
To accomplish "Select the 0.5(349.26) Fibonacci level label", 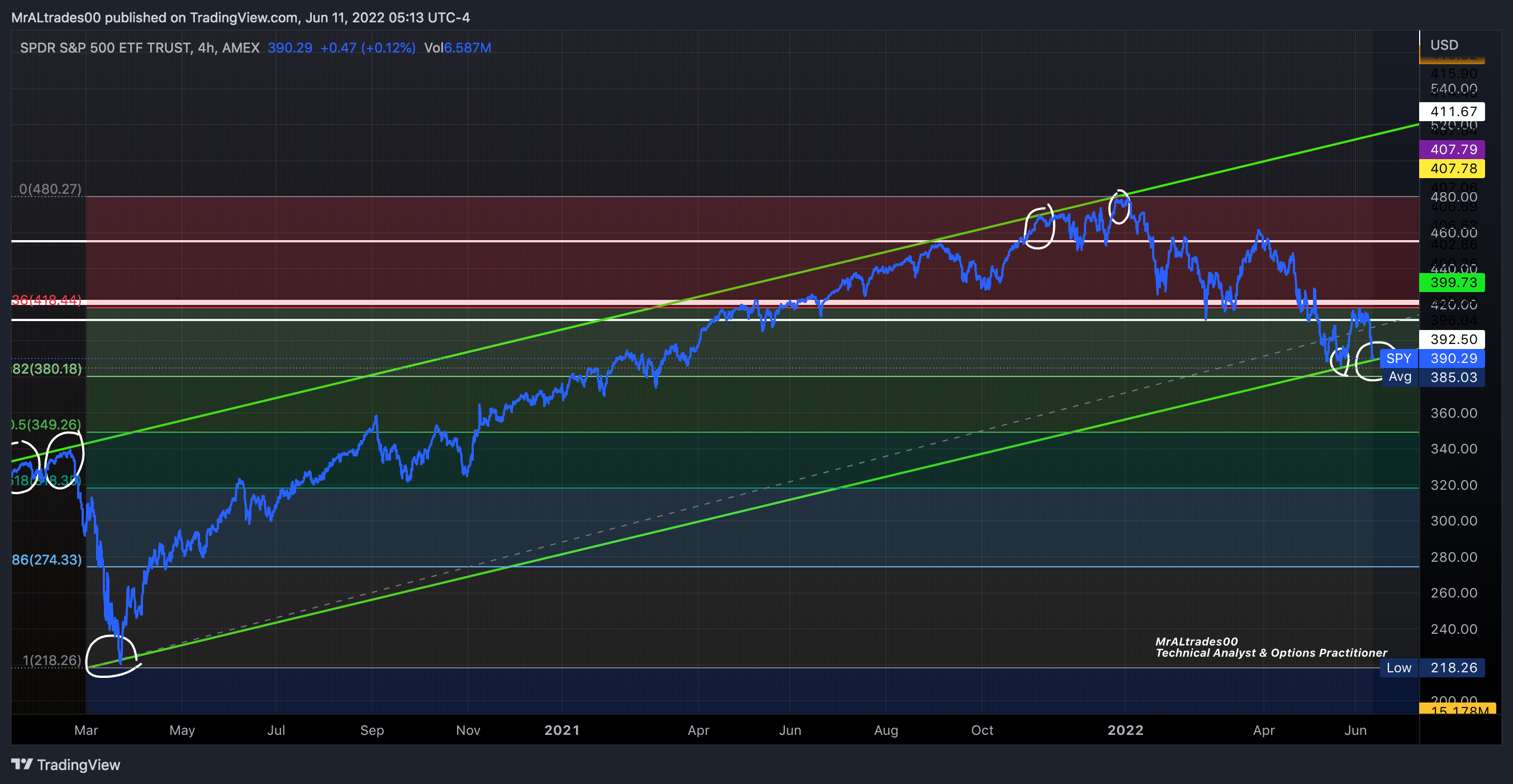I will click(x=46, y=424).
